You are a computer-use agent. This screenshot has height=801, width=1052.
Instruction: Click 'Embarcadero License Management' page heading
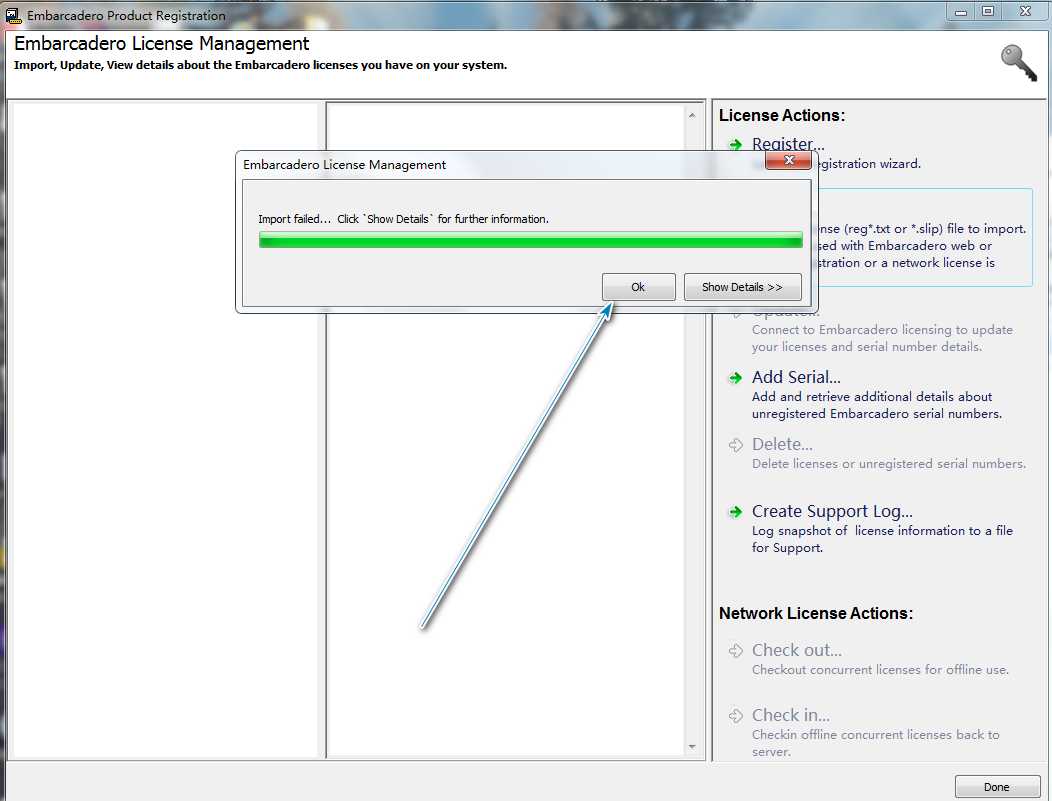point(161,44)
